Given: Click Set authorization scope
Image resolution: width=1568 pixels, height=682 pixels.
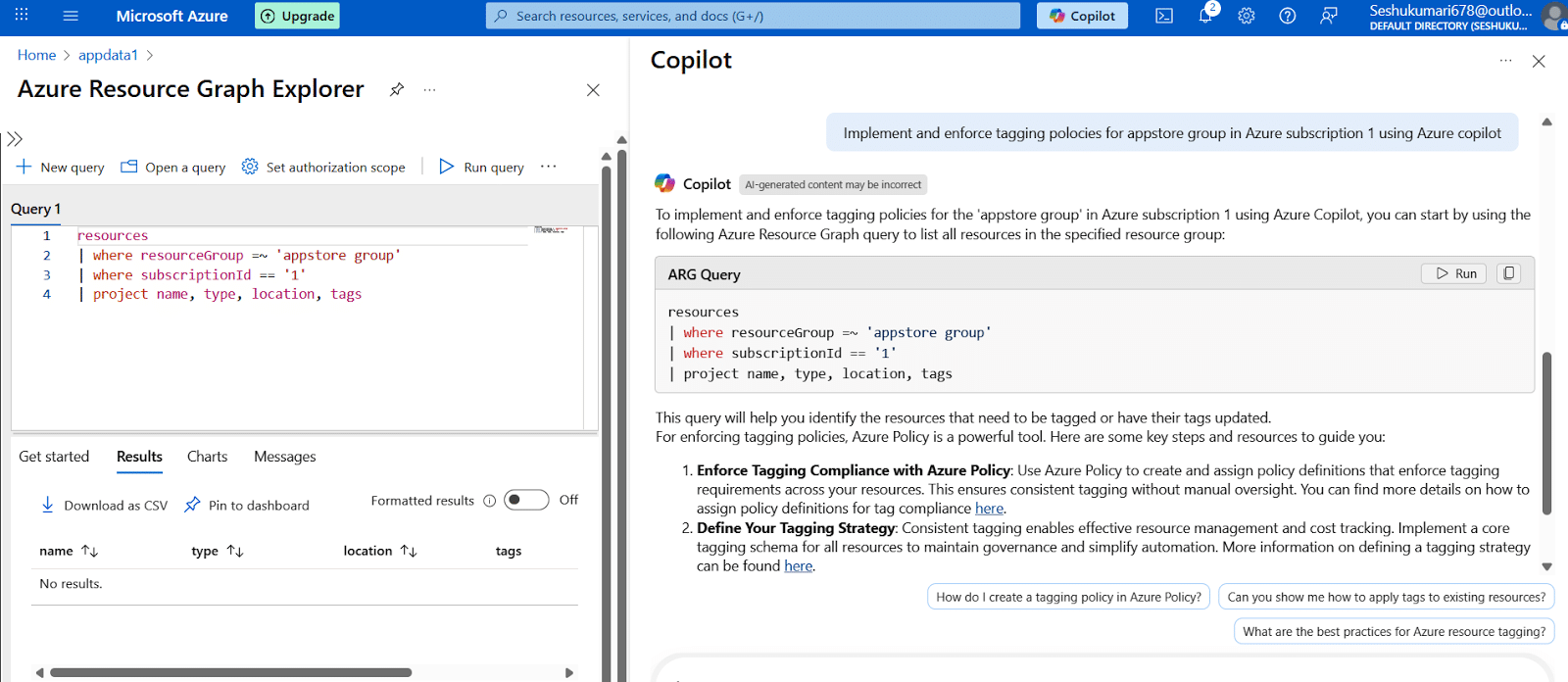Looking at the screenshot, I should point(323,167).
